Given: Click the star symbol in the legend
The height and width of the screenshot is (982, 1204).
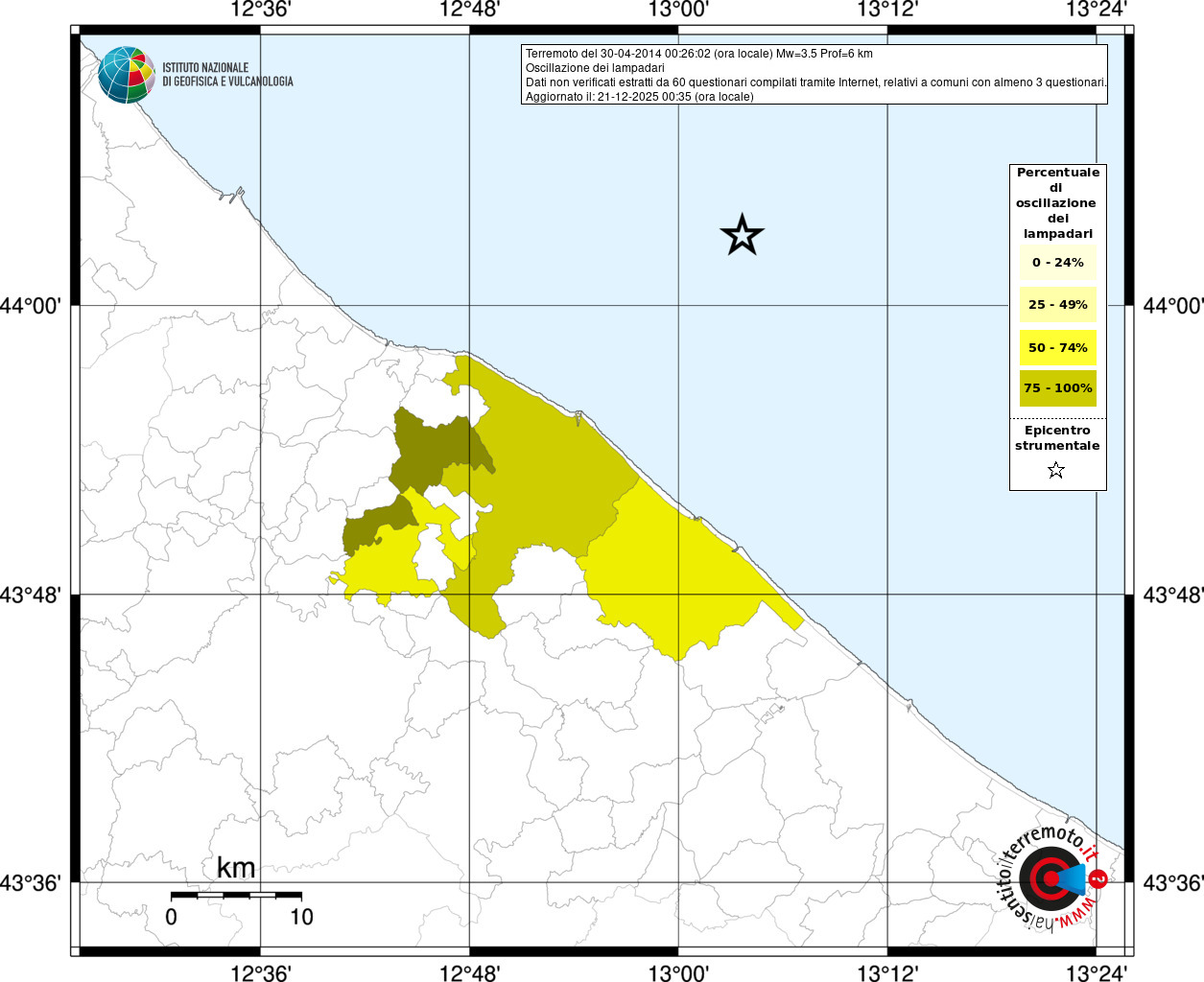Looking at the screenshot, I should (x=1056, y=470).
